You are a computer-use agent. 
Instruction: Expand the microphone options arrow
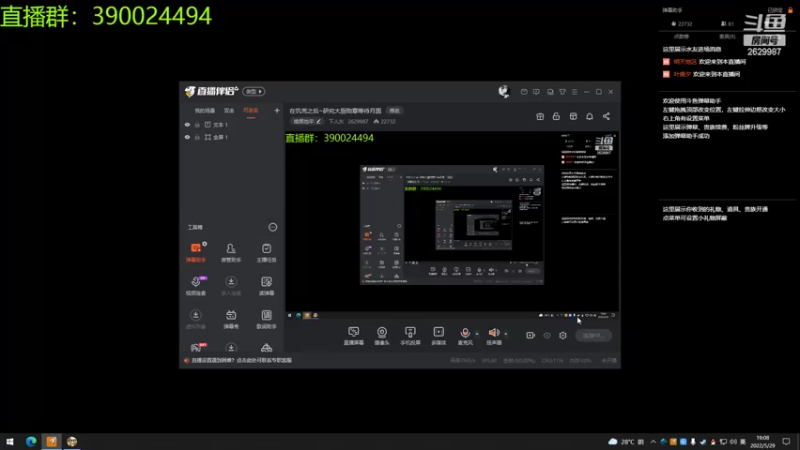(477, 334)
